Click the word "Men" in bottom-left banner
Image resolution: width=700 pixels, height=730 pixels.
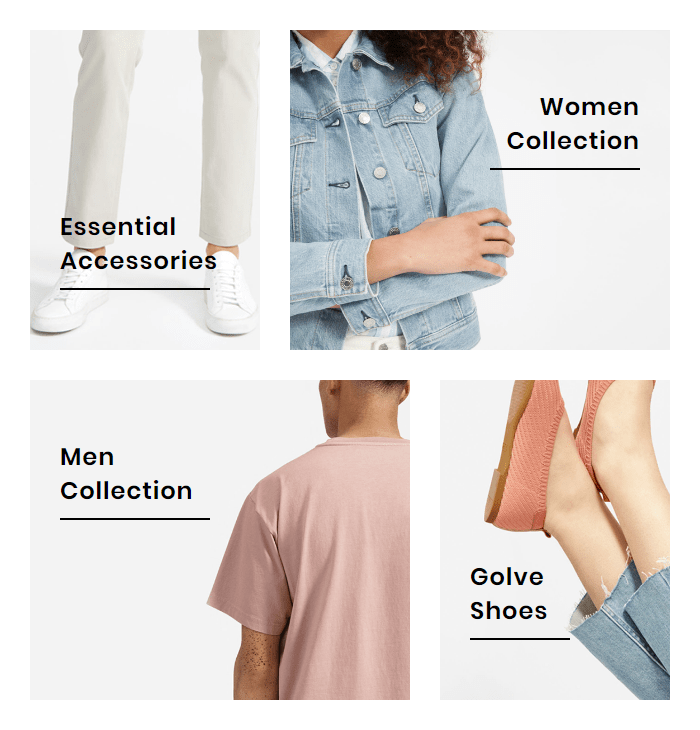[87, 457]
